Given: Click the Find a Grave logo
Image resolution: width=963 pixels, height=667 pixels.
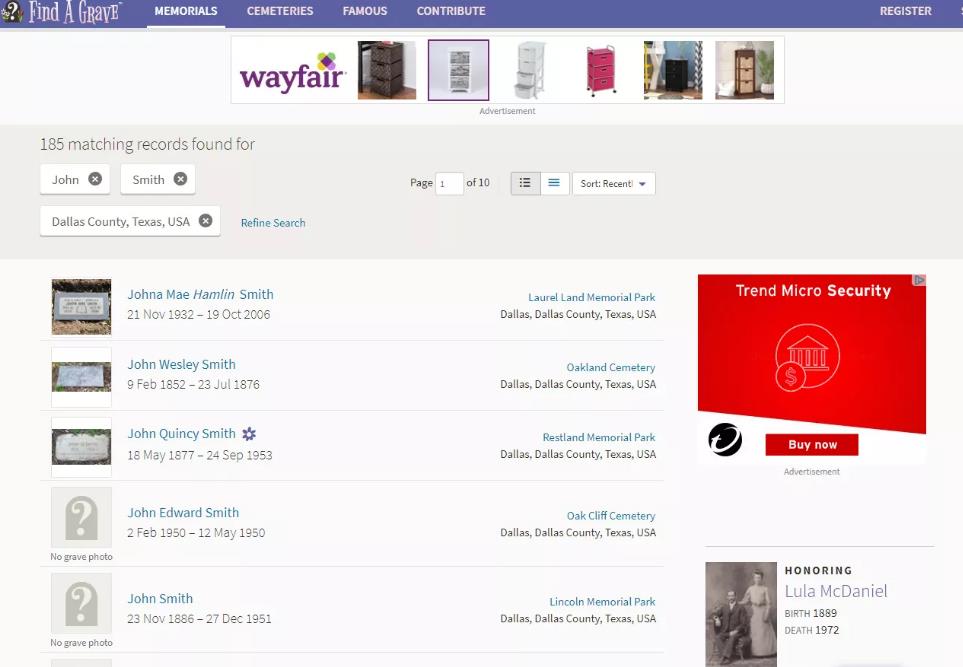Looking at the screenshot, I should 62,12.
